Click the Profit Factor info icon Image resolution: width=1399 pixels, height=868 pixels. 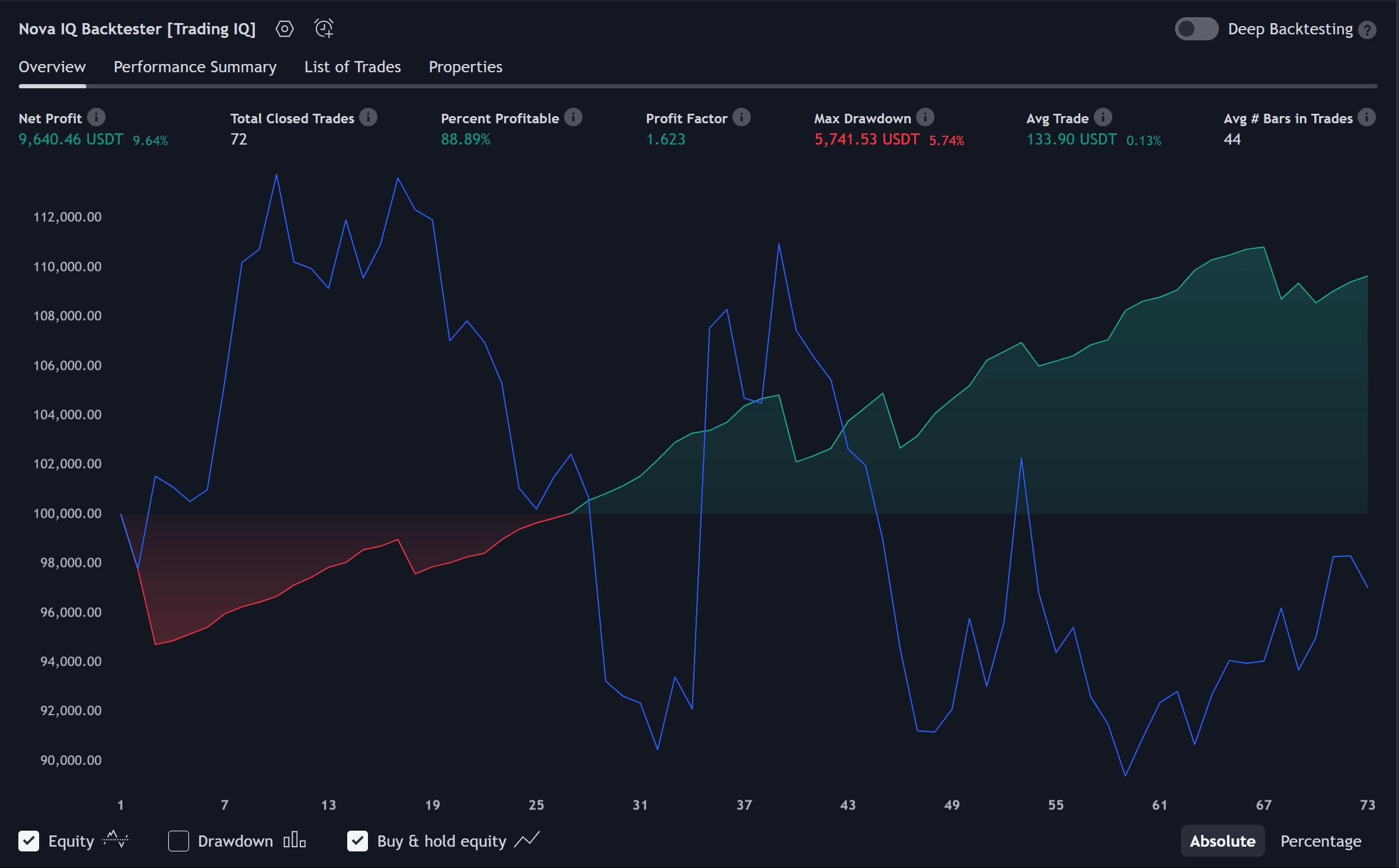pos(741,117)
